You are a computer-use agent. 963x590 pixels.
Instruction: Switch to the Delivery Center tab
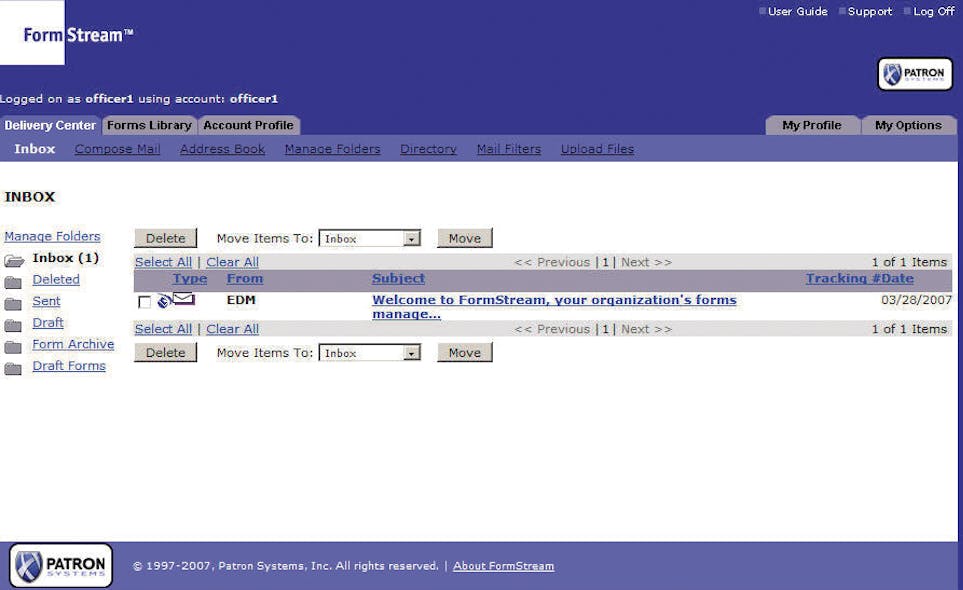pos(50,125)
